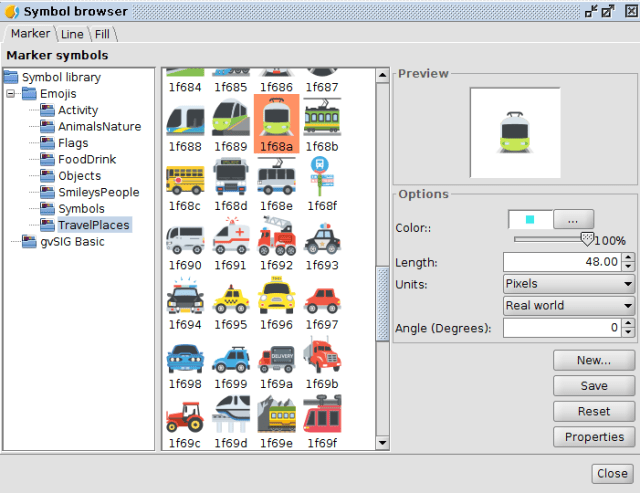640x493 pixels.
Task: Switch to the Line tab
Action: [72, 34]
